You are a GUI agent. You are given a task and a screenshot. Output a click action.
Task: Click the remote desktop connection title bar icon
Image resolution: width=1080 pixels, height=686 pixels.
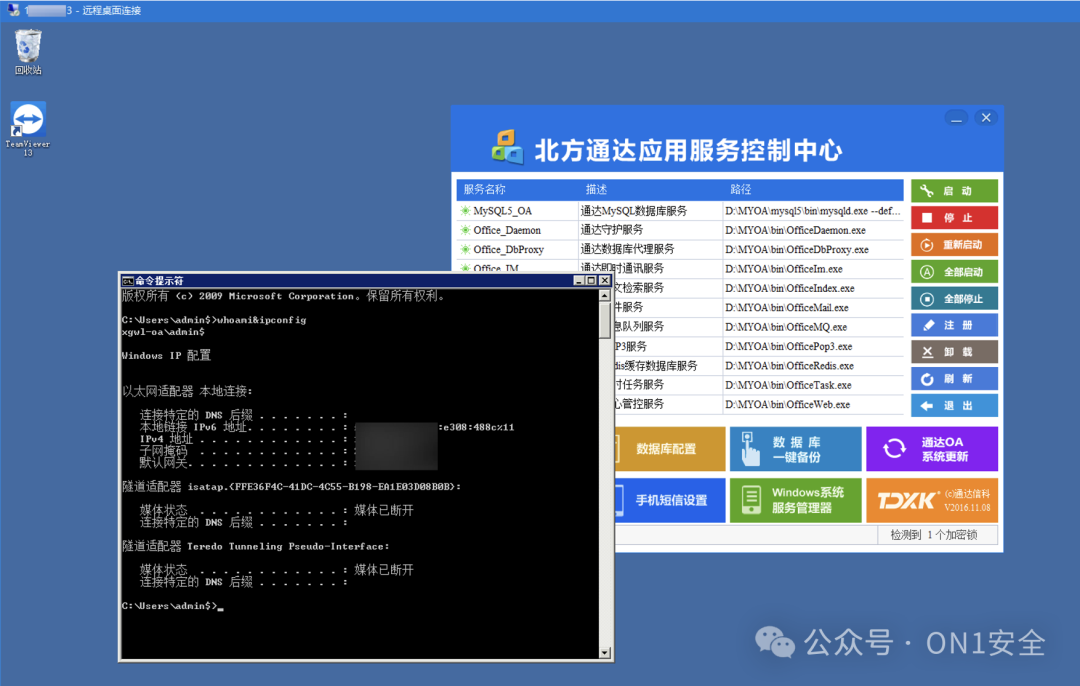point(13,10)
